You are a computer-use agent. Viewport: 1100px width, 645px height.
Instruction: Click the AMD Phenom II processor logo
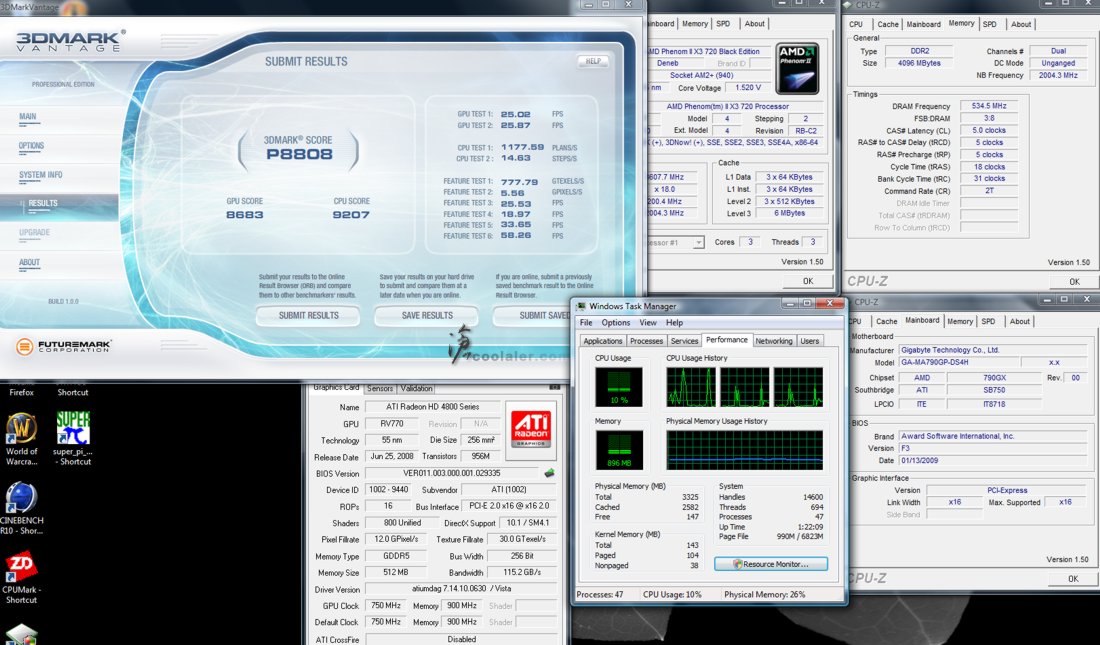pos(797,69)
